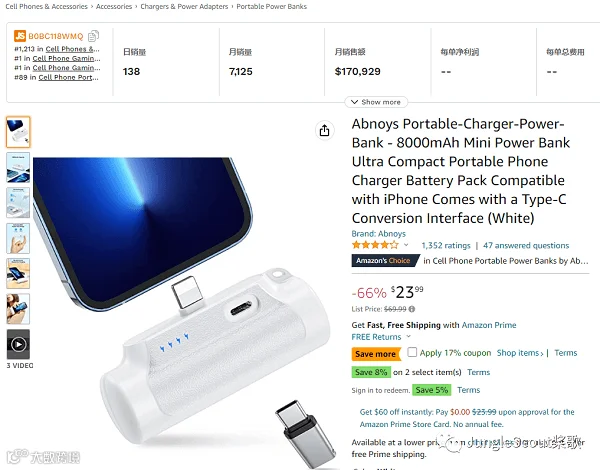Click the List Price info icon
Viewport: 600px width, 470px height.
coord(412,309)
